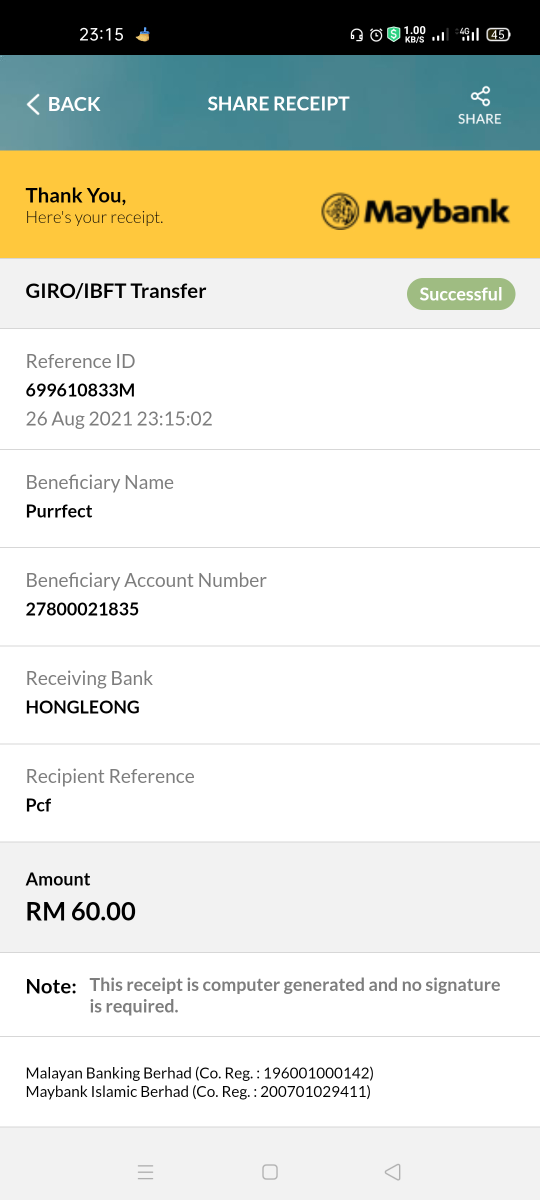Screen dimensions: 540x1200
Task: Tap the Successful status badge
Action: (461, 294)
